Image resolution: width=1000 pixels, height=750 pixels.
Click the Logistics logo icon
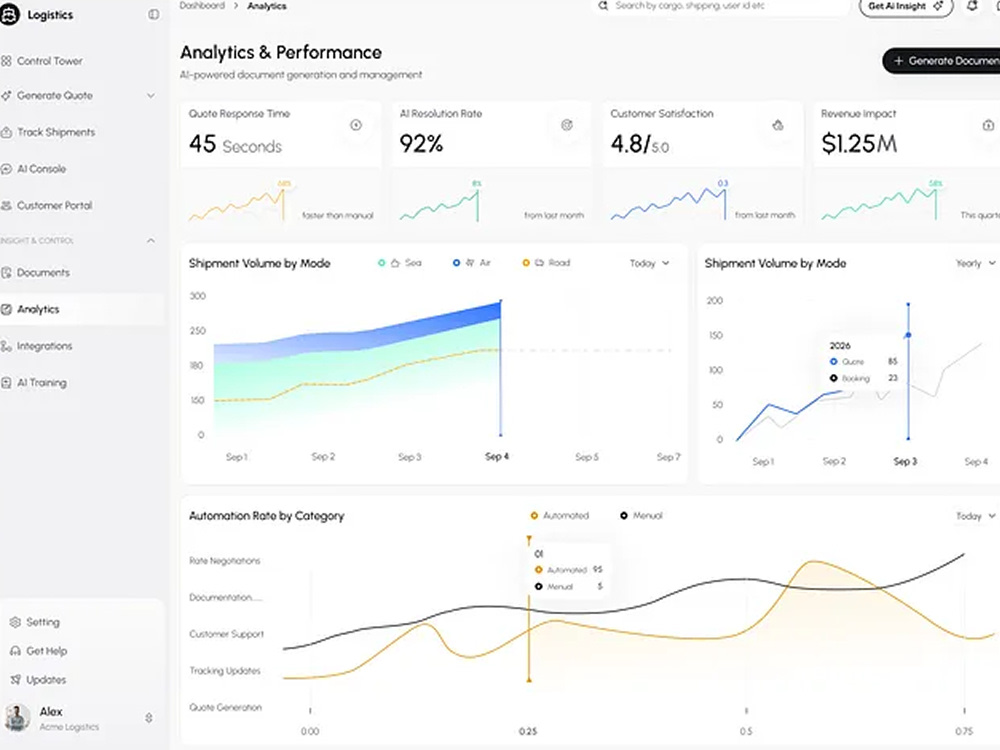click(x=9, y=15)
